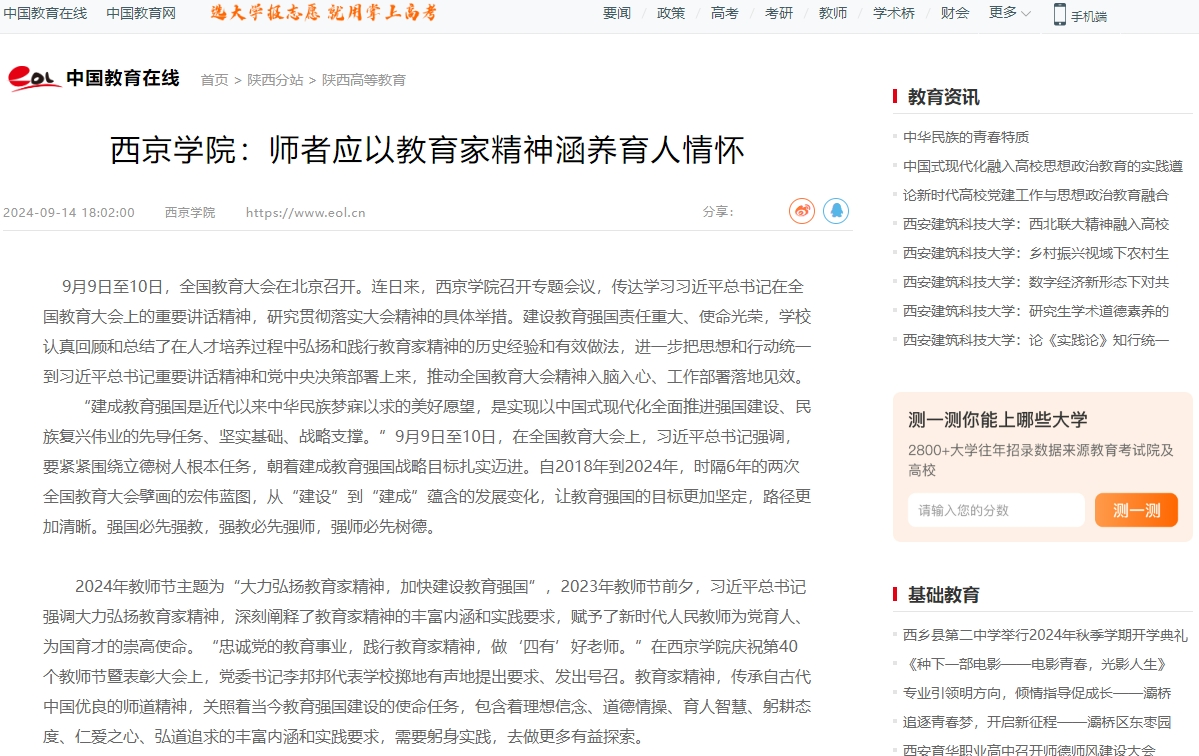Focus the 请输入您的分数 input field
The image size is (1199, 756).
coord(995,510)
